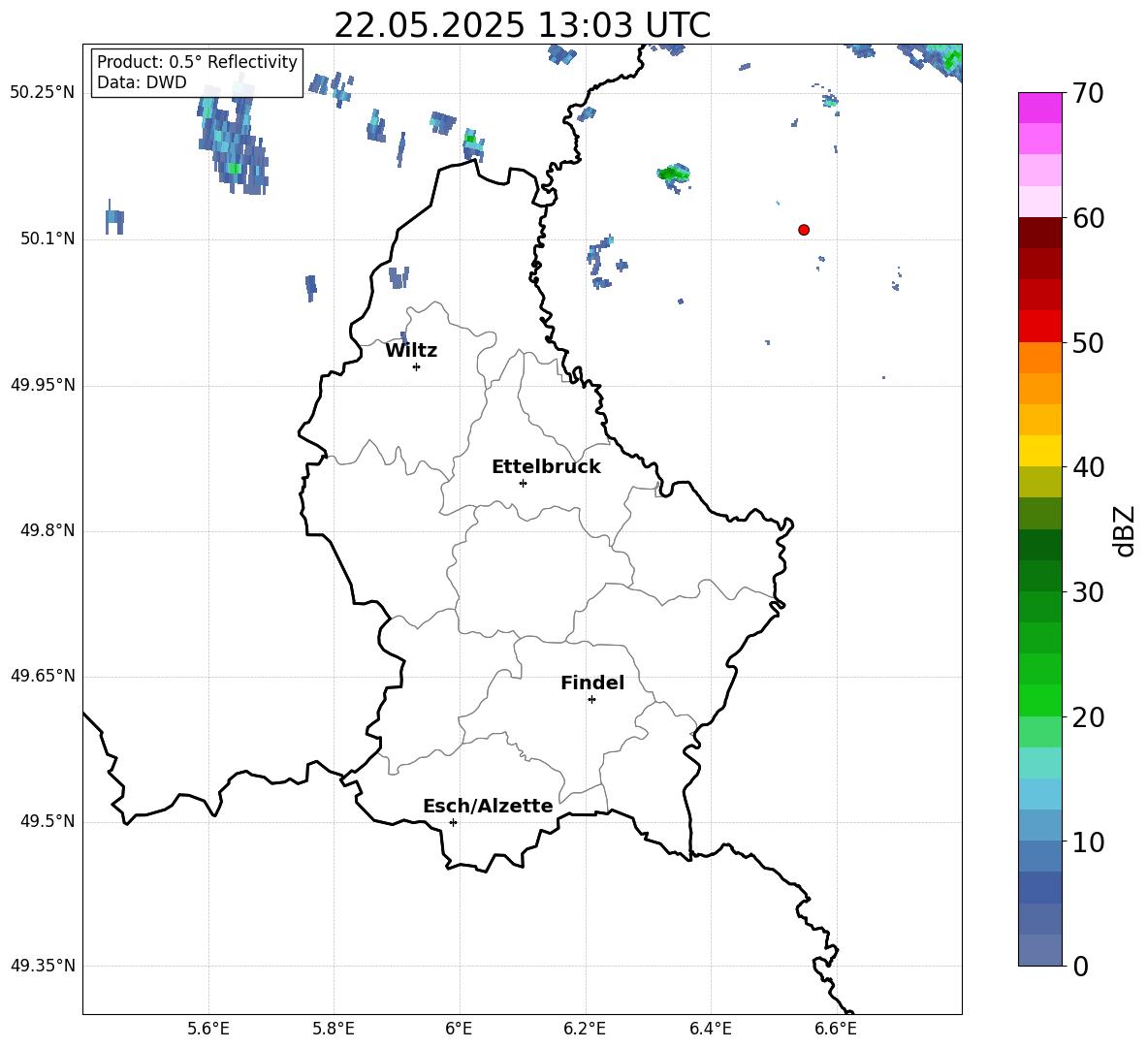Click the longitude label 5.8°E
This screenshot has height=1048, width=1148.
click(334, 1029)
